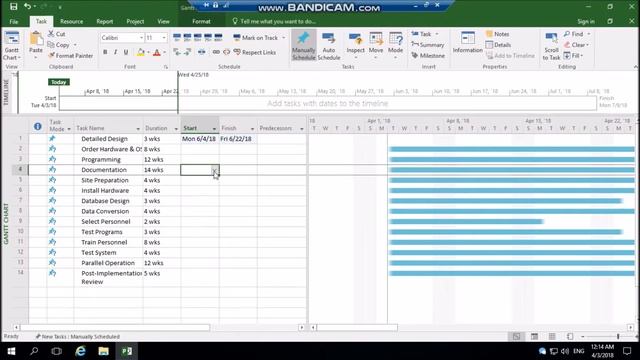
Task: Click the Copy icon
Action: pyautogui.click(x=51, y=45)
